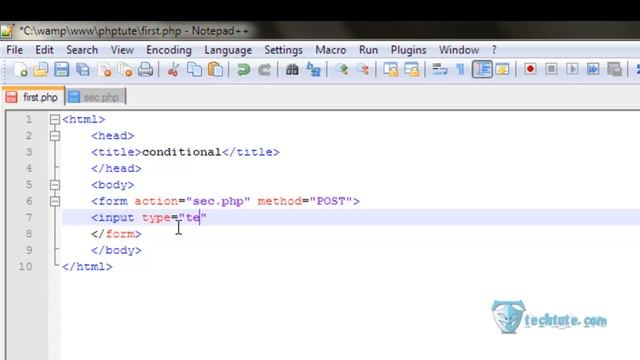This screenshot has width=640, height=360.
Task: Click the closing </body> tag
Action: click(116, 250)
